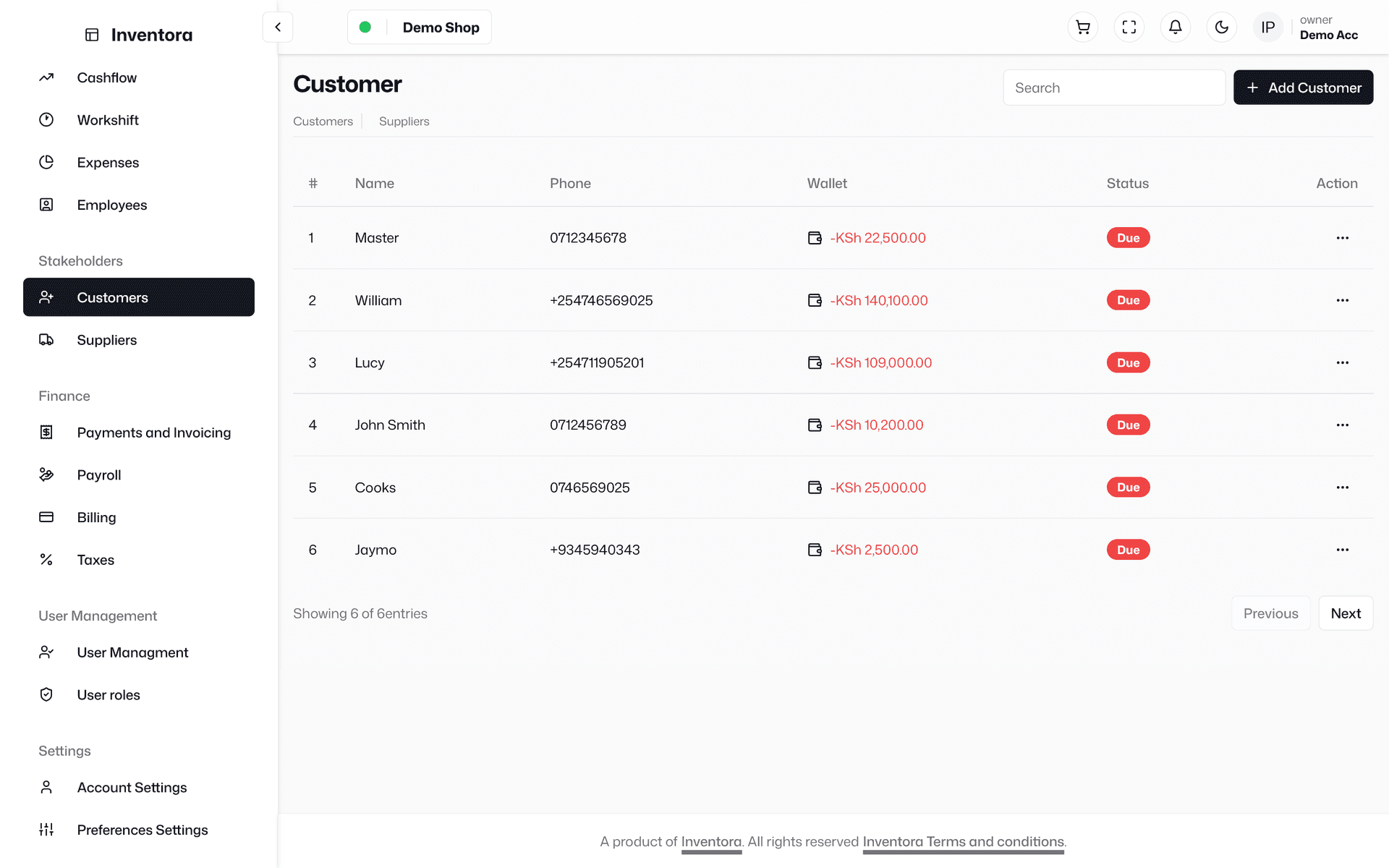Click the Add Customer button
This screenshot has width=1389, height=868.
click(x=1303, y=88)
